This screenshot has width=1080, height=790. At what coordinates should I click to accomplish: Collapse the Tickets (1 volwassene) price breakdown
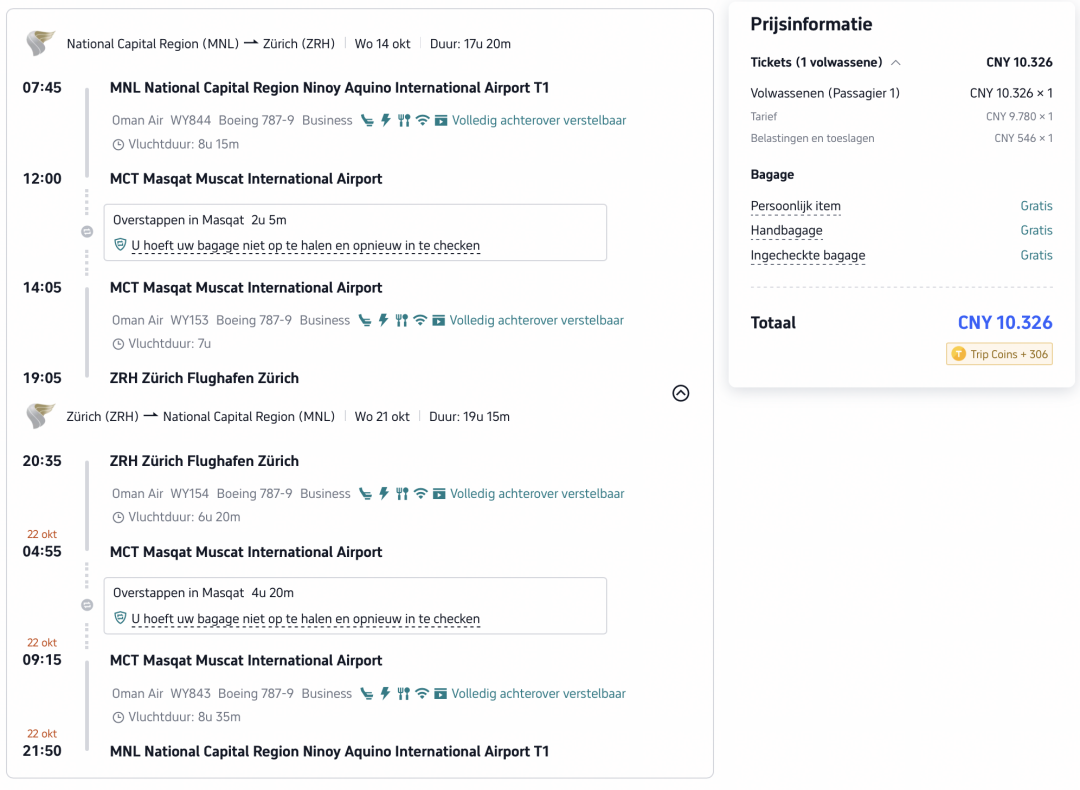click(x=895, y=63)
